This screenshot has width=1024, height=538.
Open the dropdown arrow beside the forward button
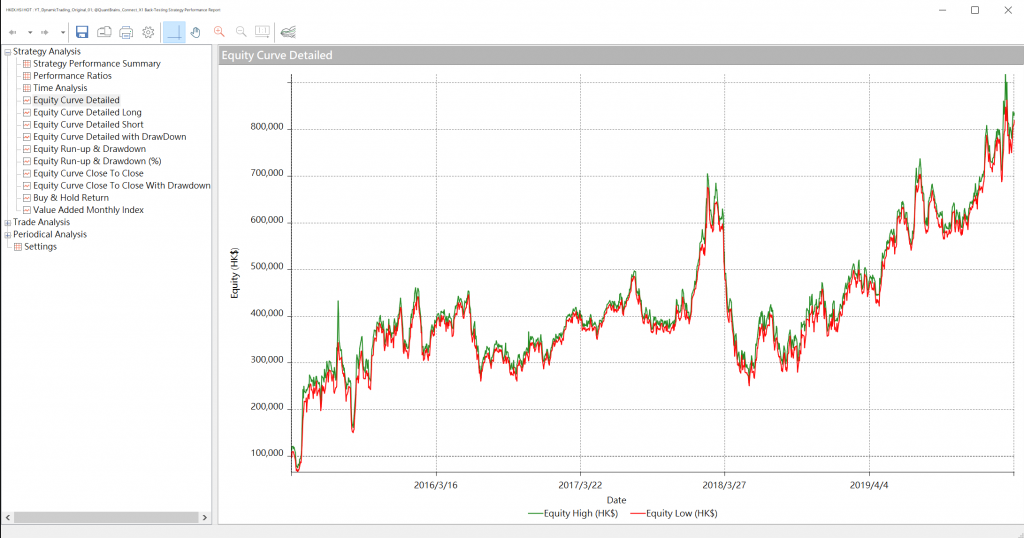(x=62, y=32)
